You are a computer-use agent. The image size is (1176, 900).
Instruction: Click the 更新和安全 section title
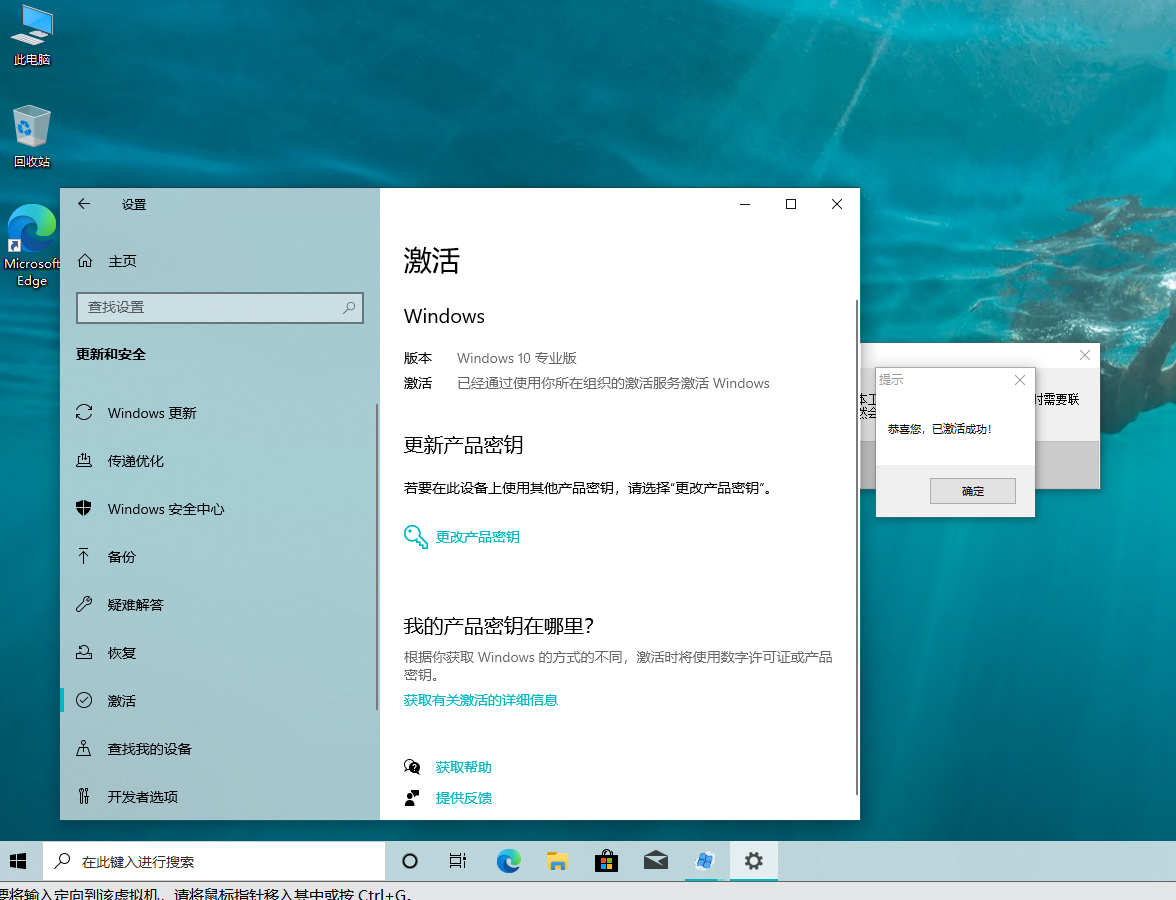click(111, 354)
